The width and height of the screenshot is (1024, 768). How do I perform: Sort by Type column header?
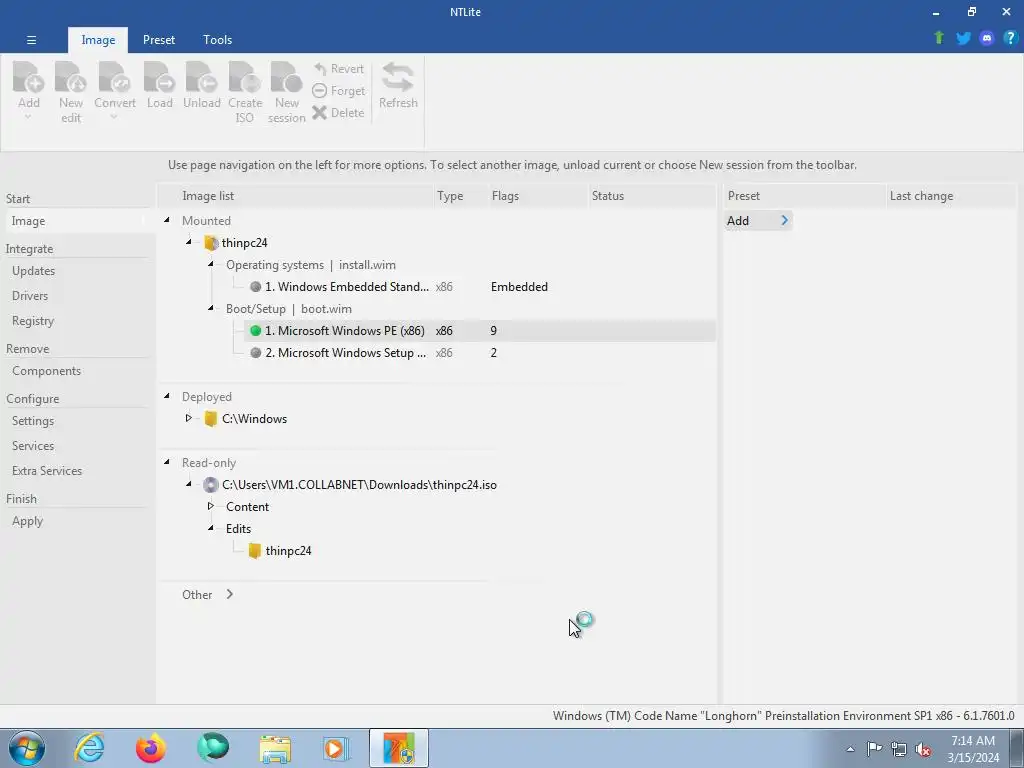coord(460,196)
